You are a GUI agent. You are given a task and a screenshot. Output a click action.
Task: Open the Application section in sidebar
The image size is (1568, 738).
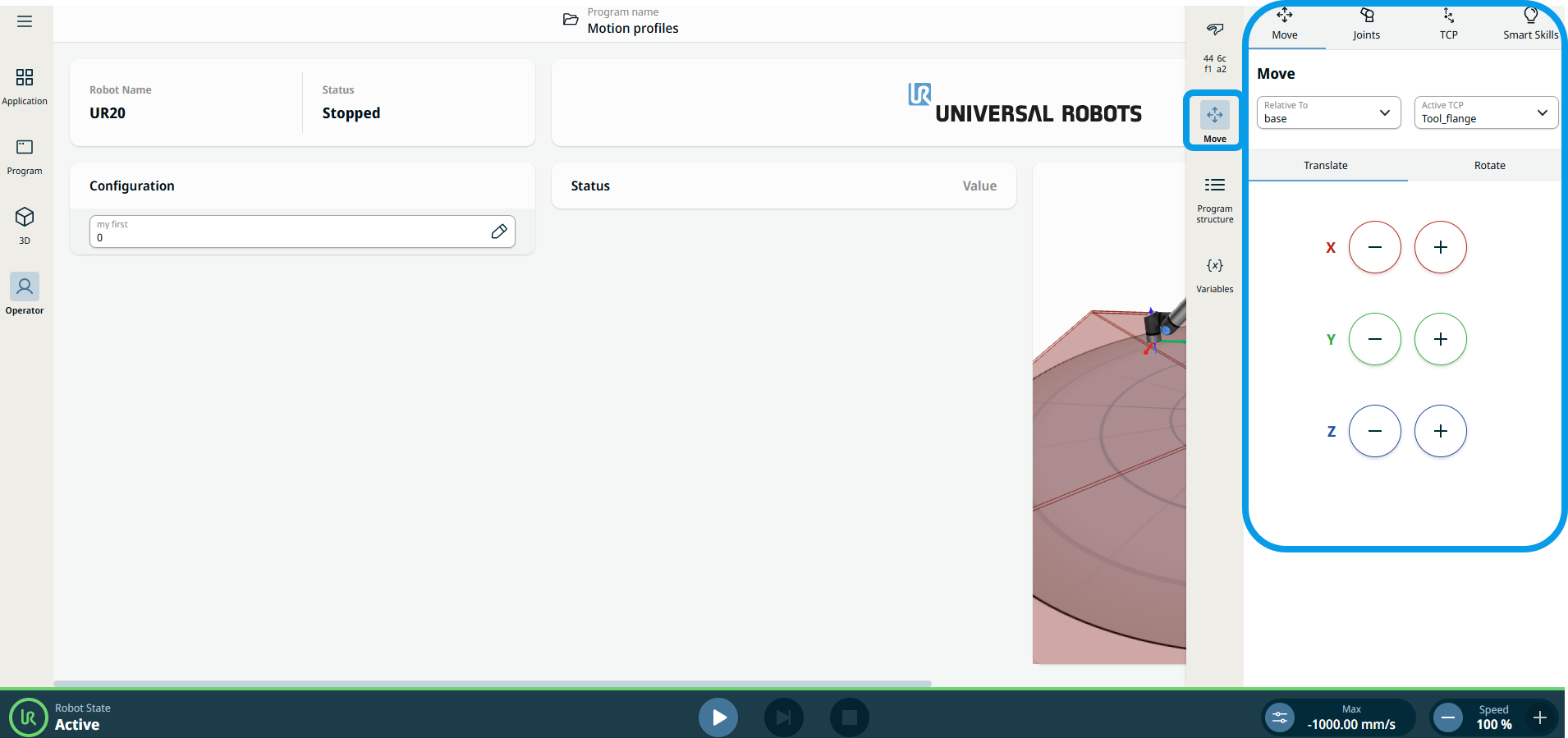pos(25,86)
